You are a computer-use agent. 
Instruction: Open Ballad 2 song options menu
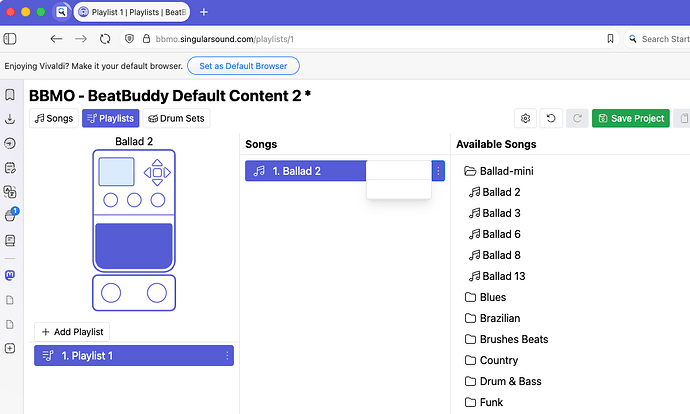[438, 171]
